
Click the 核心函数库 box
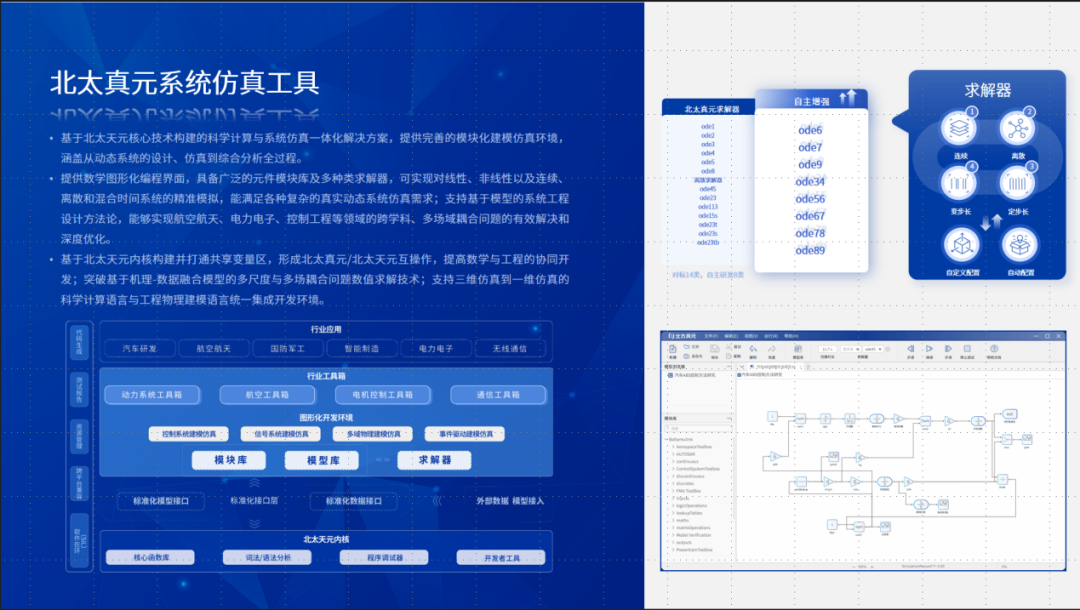point(151,558)
